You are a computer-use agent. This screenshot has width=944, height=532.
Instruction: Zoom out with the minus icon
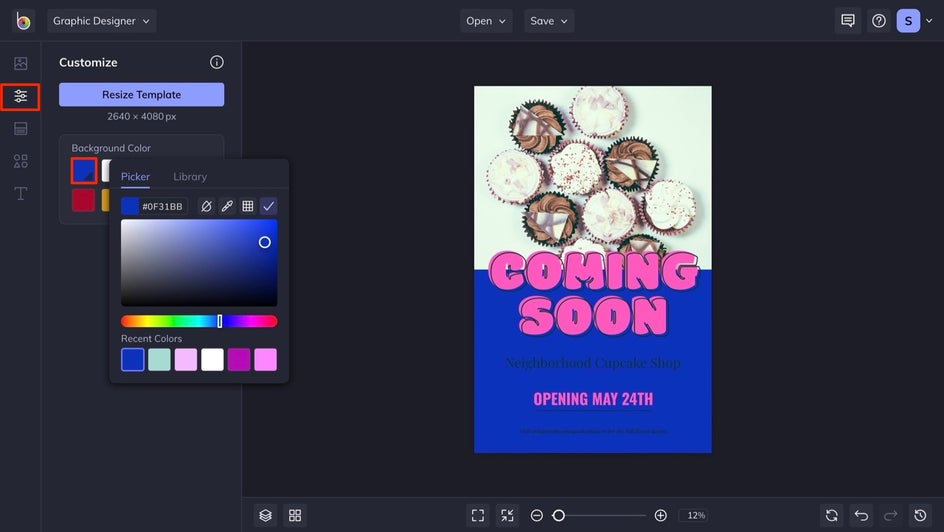click(536, 515)
